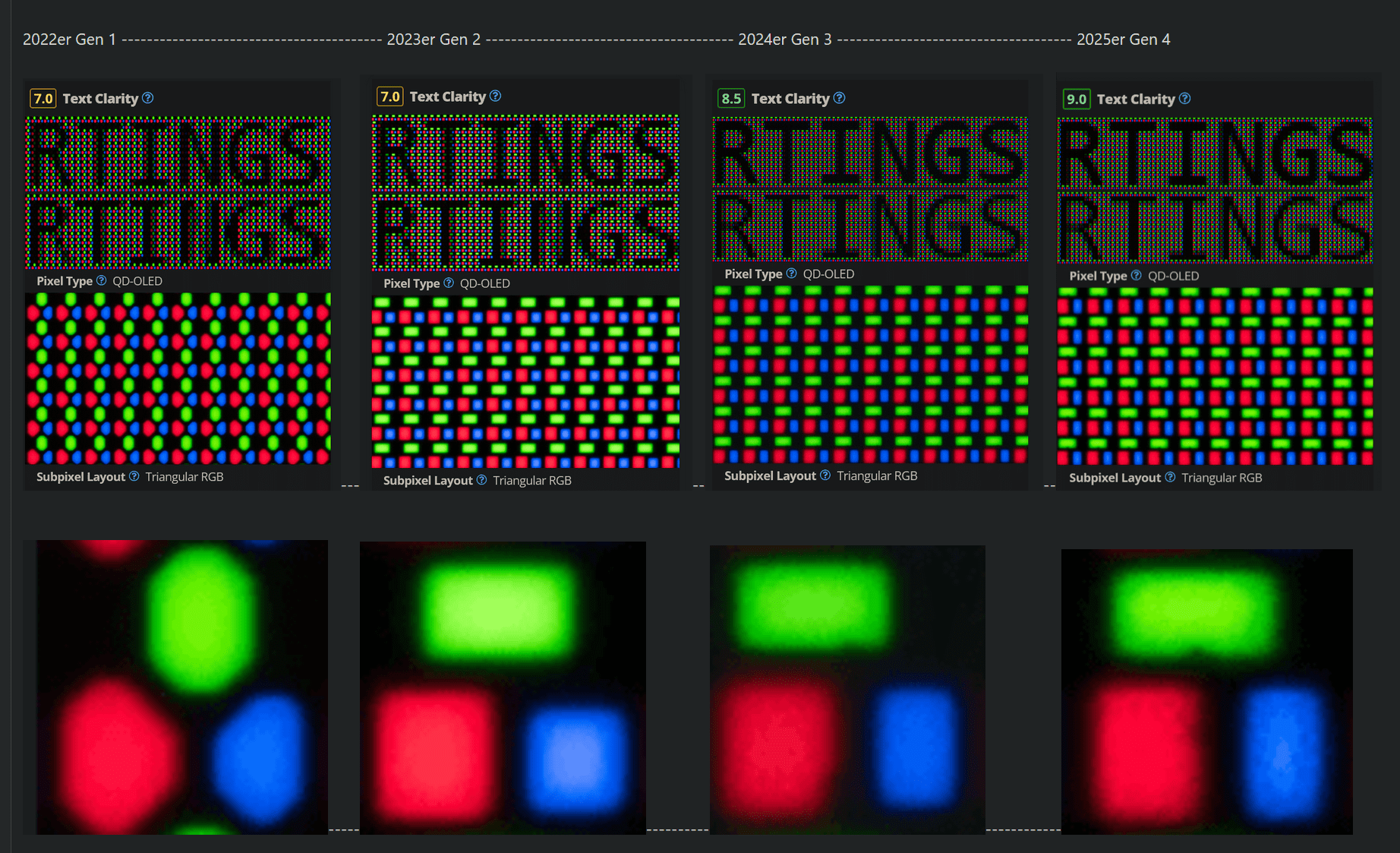1400x853 pixels.
Task: View Gen 4 subpixel grid photo
Action: [1215, 376]
